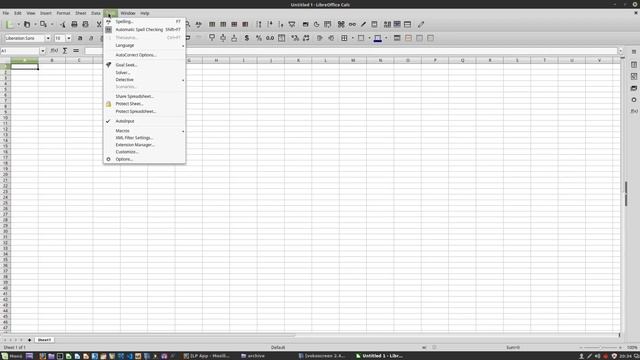
Task: Apply currency format dollar icon
Action: [247, 38]
